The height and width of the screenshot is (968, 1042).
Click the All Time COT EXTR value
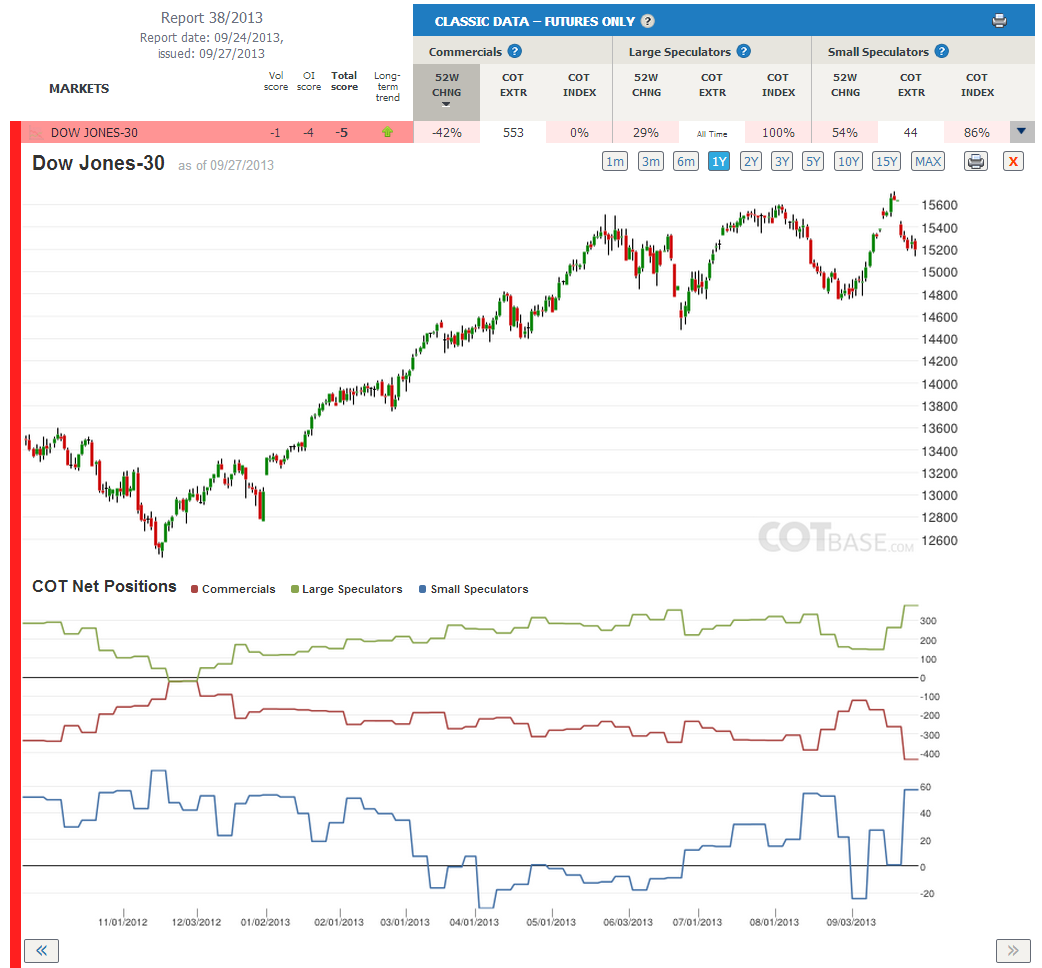pyautogui.click(x=712, y=134)
